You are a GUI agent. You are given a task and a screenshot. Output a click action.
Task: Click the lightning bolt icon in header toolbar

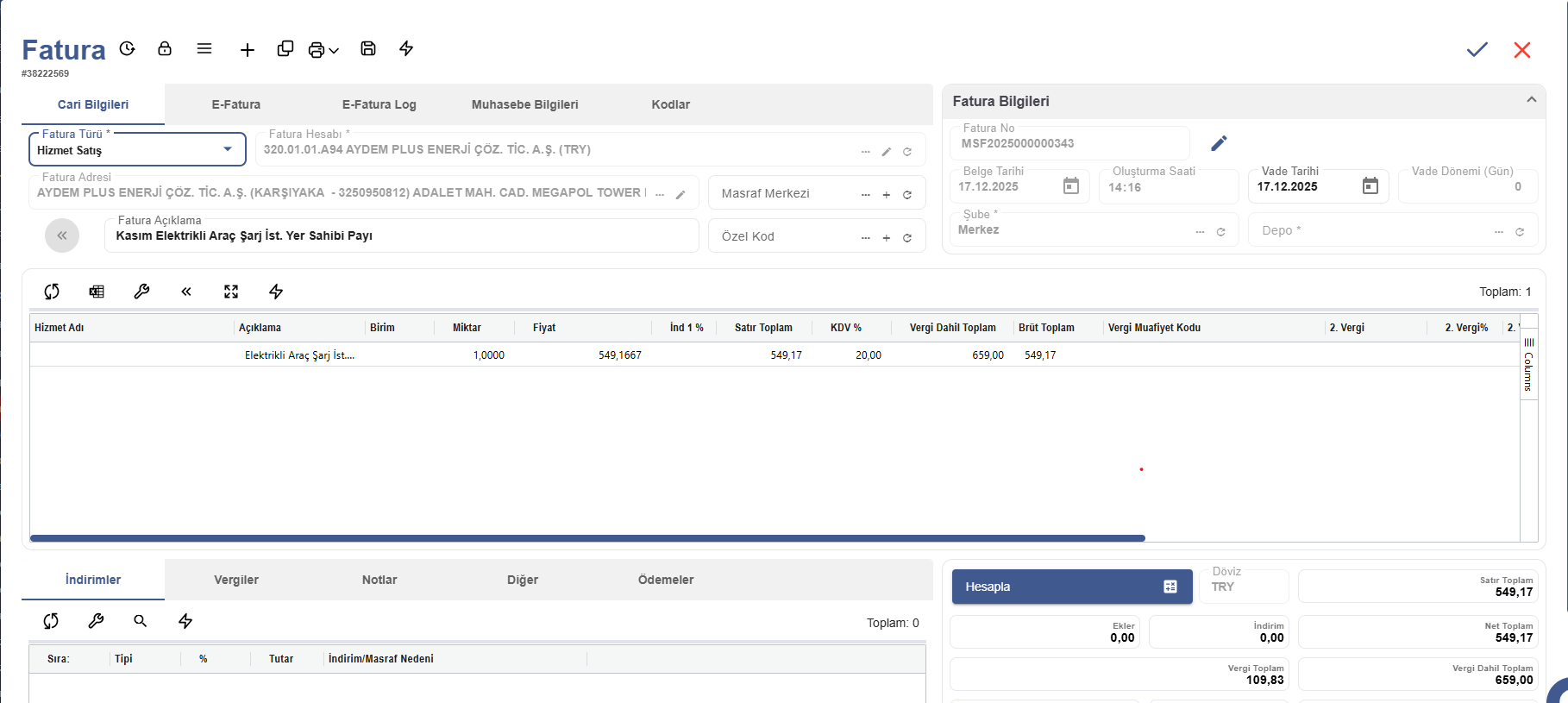pyautogui.click(x=406, y=48)
